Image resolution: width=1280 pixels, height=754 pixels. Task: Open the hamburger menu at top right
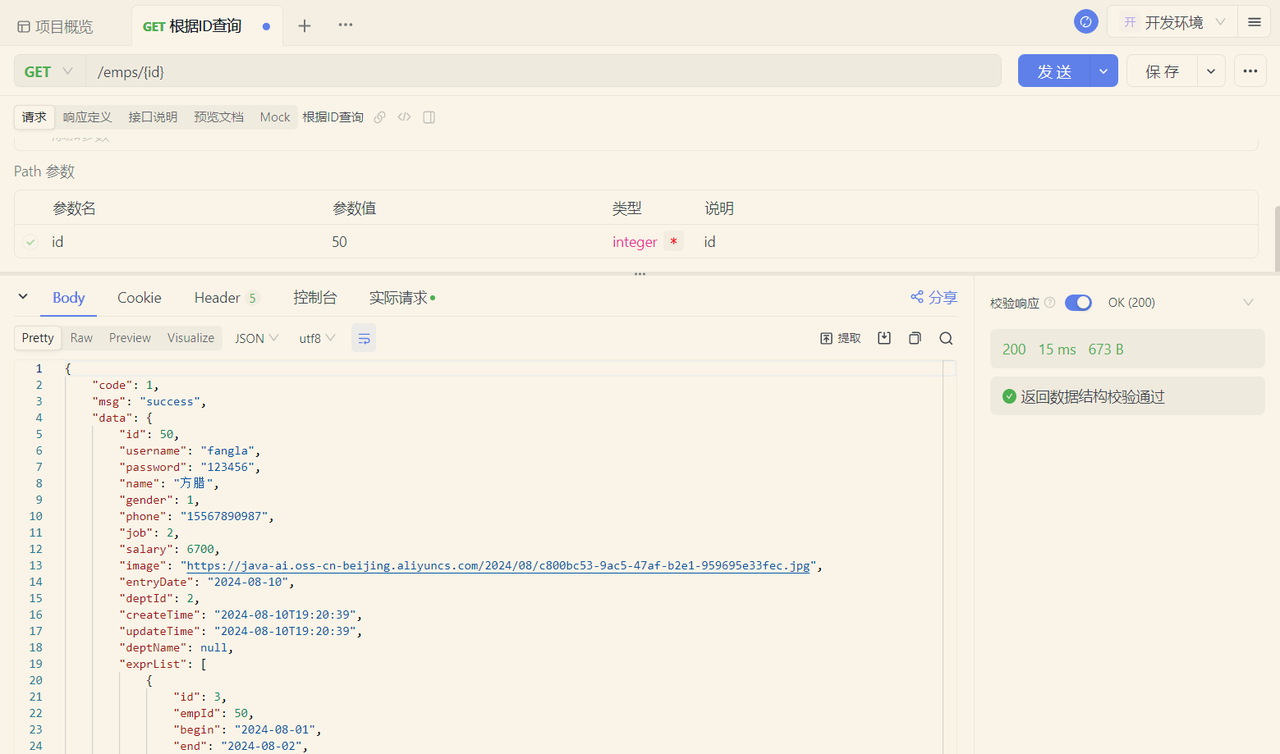(x=1254, y=22)
